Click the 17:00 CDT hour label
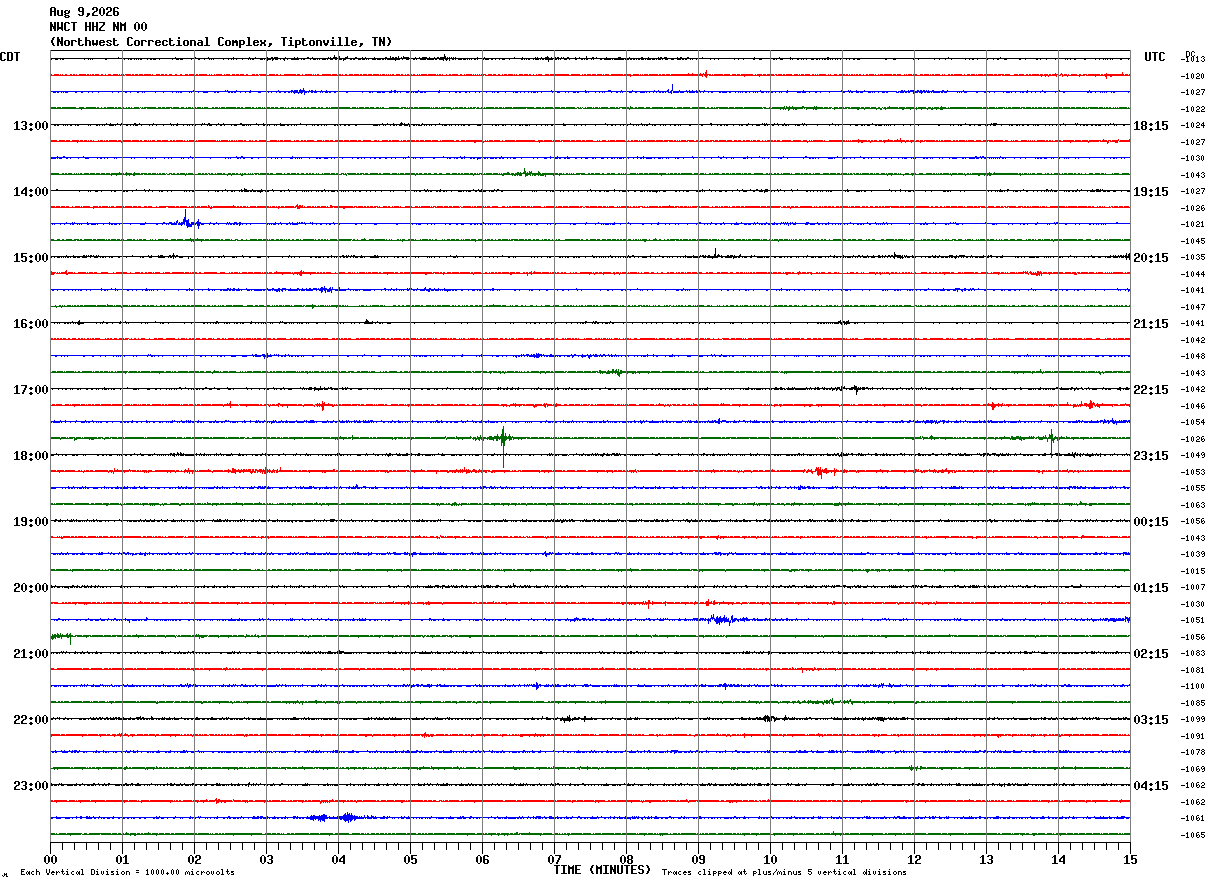This screenshot has width=1210, height=886. tap(30, 390)
